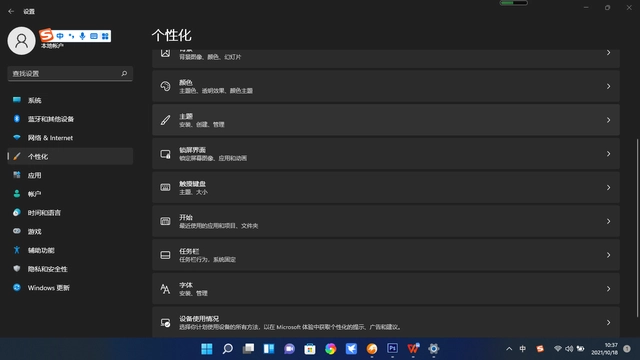Expand 背景 row via its chevron
The image size is (640, 360).
608,53
